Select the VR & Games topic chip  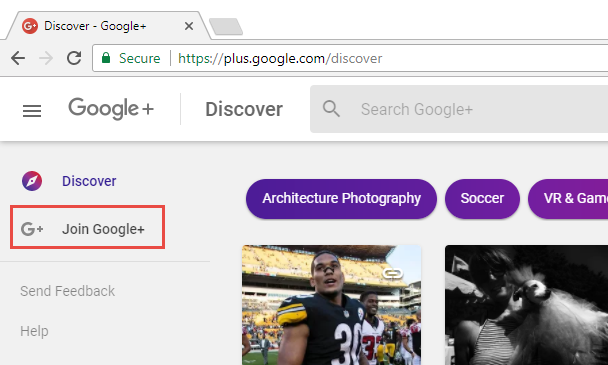tap(568, 199)
